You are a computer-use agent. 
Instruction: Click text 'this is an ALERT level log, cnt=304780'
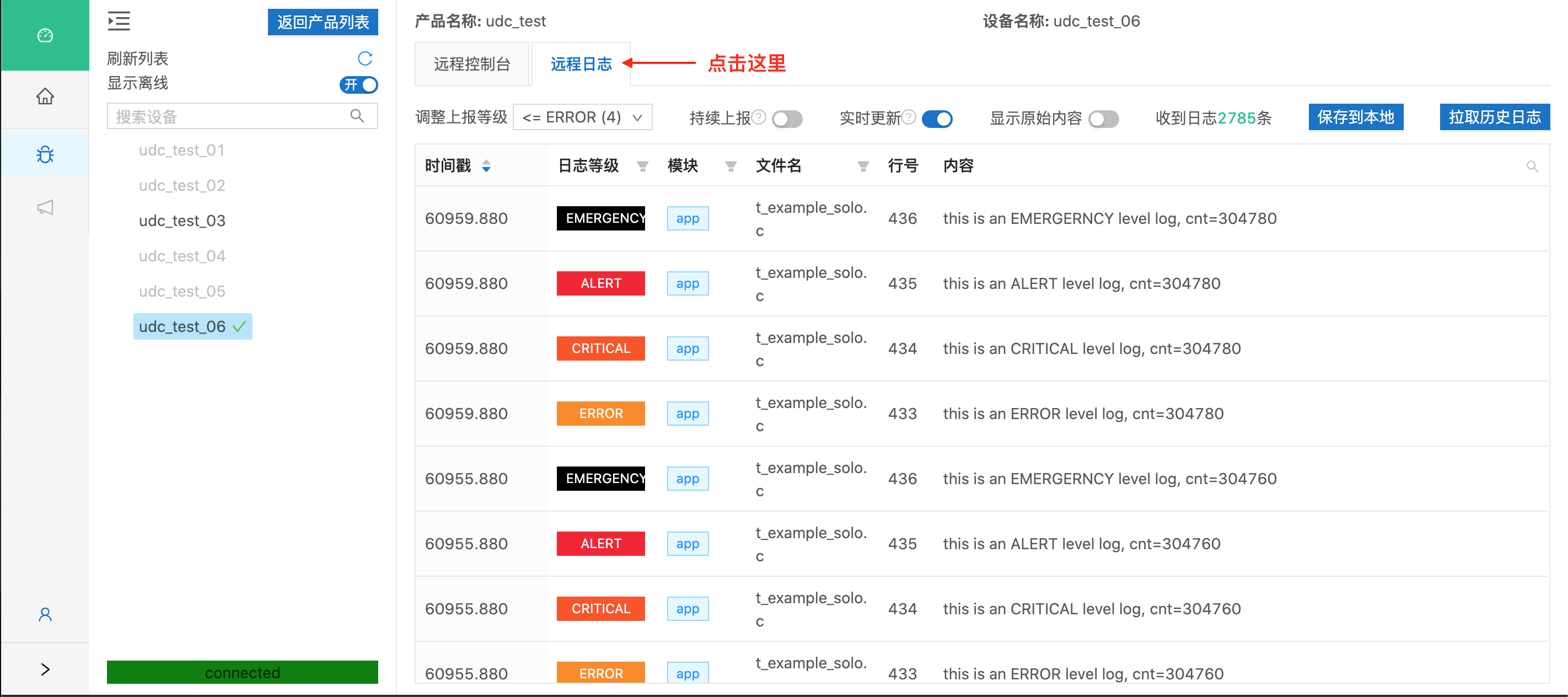click(1082, 283)
